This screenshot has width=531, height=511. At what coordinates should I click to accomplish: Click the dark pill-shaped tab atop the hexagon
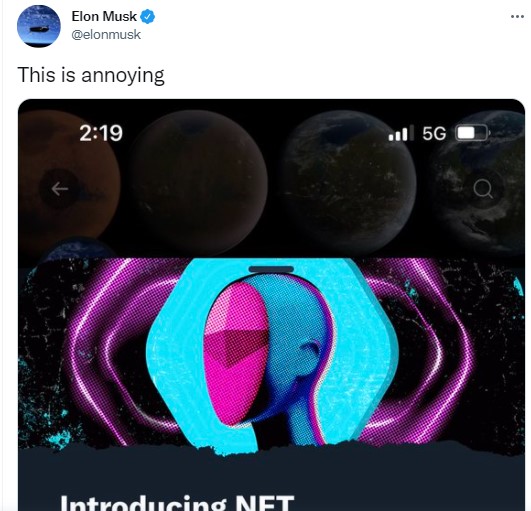coord(271,269)
